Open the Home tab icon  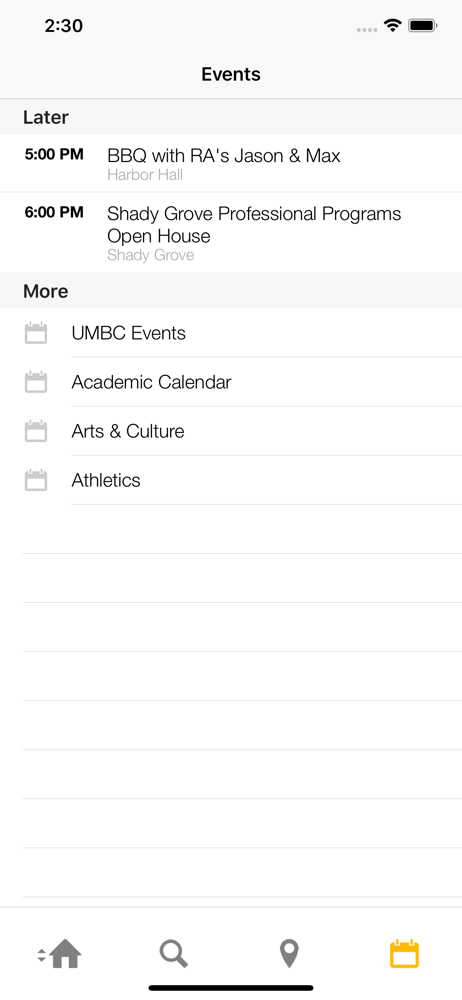tap(65, 954)
